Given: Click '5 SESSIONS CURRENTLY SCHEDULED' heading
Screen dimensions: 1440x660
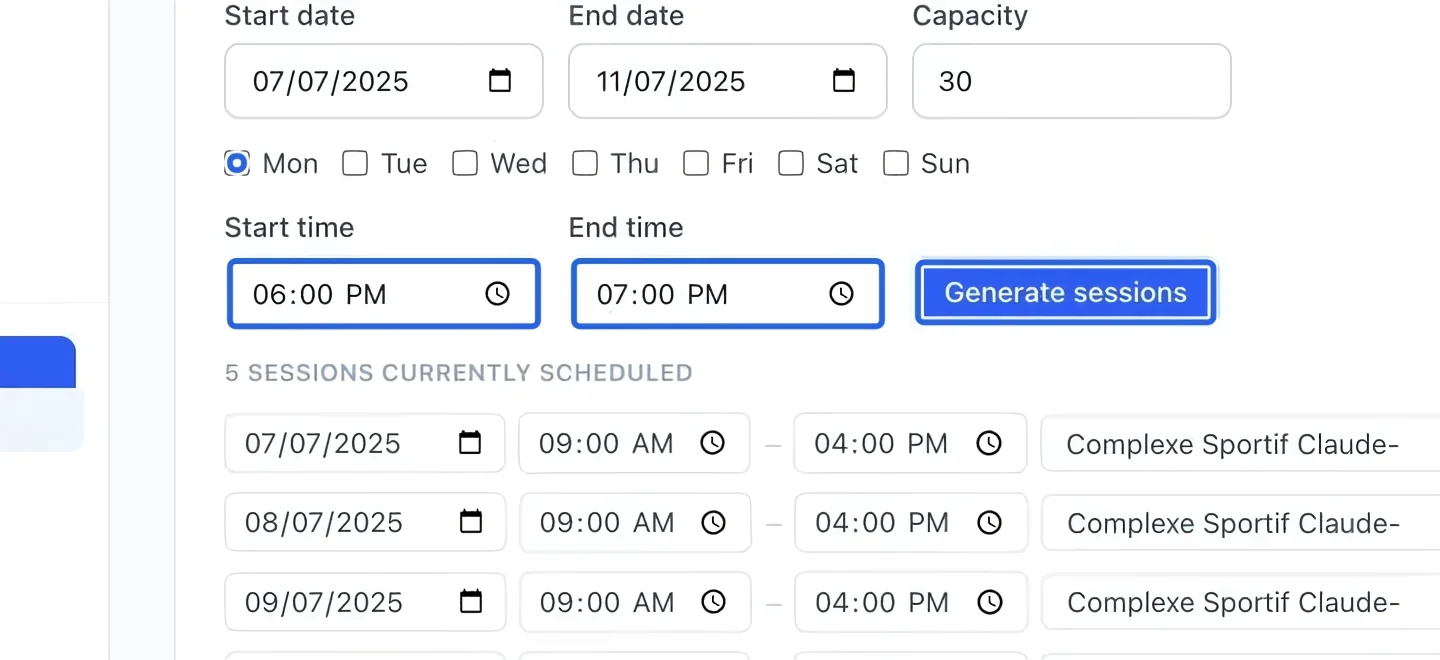Looking at the screenshot, I should (459, 373).
